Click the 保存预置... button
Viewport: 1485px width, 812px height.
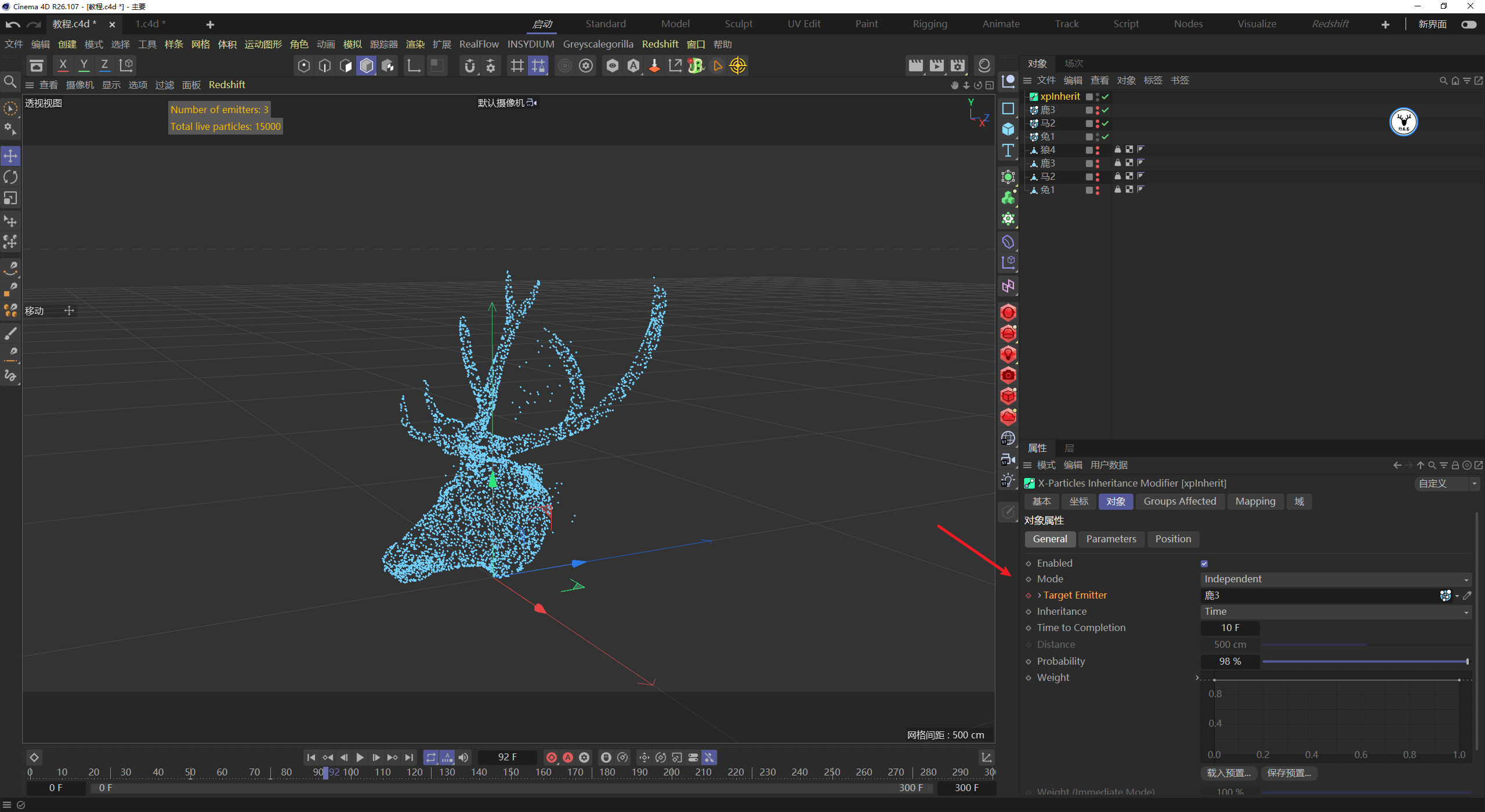pos(1289,773)
